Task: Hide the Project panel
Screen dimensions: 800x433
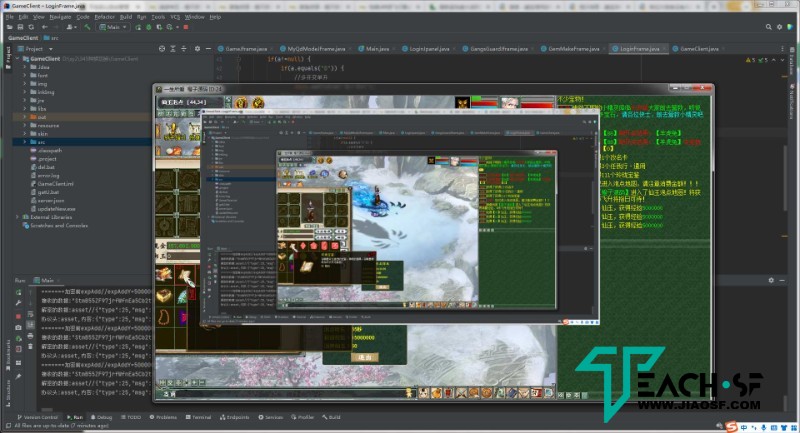Action: (x=208, y=49)
